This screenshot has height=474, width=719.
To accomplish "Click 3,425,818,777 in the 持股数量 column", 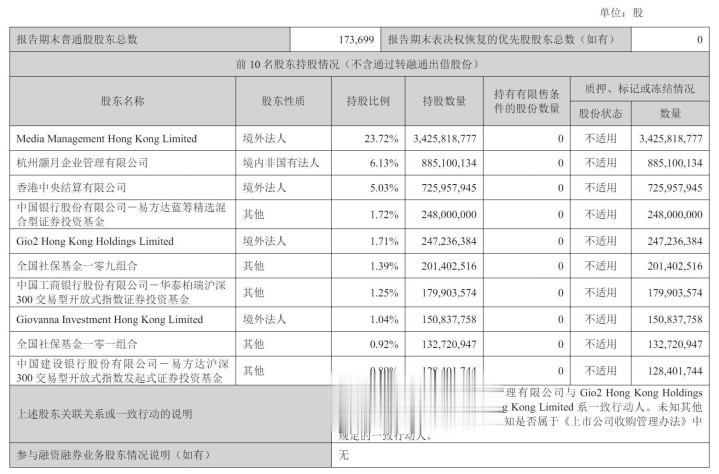I will pyautogui.click(x=445, y=138).
